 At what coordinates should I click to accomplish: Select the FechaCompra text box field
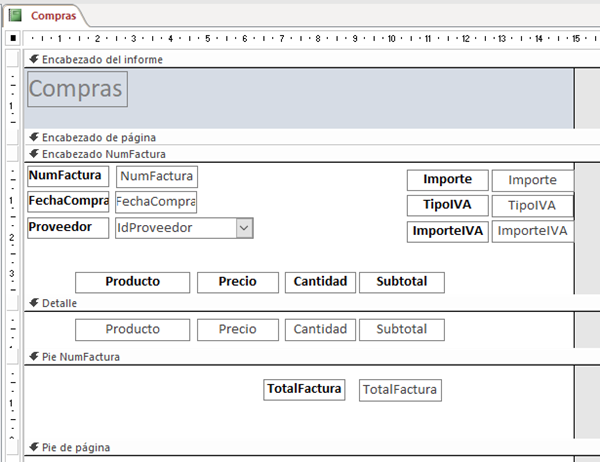[156, 202]
